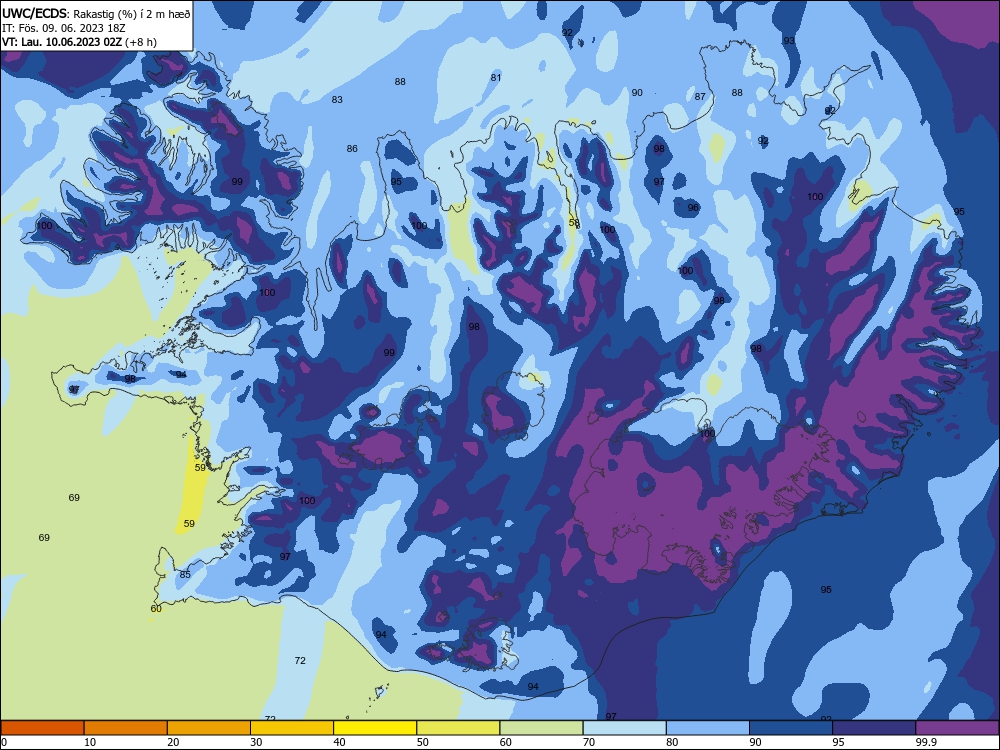The height and width of the screenshot is (750, 1000).
Task: Select the 'IT: Fös. 09. 06. 2023 18Z' line
Action: point(64,28)
